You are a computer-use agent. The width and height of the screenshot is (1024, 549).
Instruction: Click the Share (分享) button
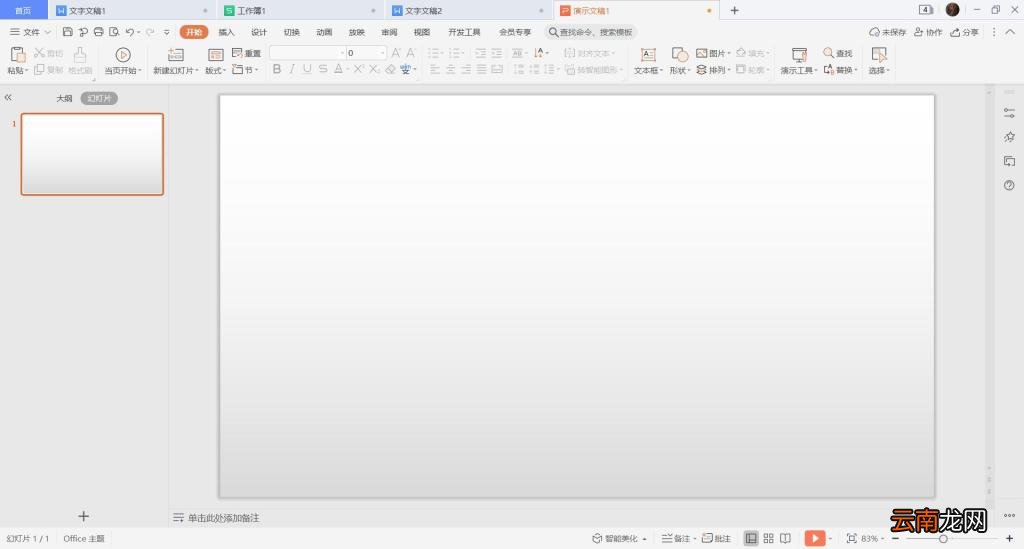pos(965,32)
